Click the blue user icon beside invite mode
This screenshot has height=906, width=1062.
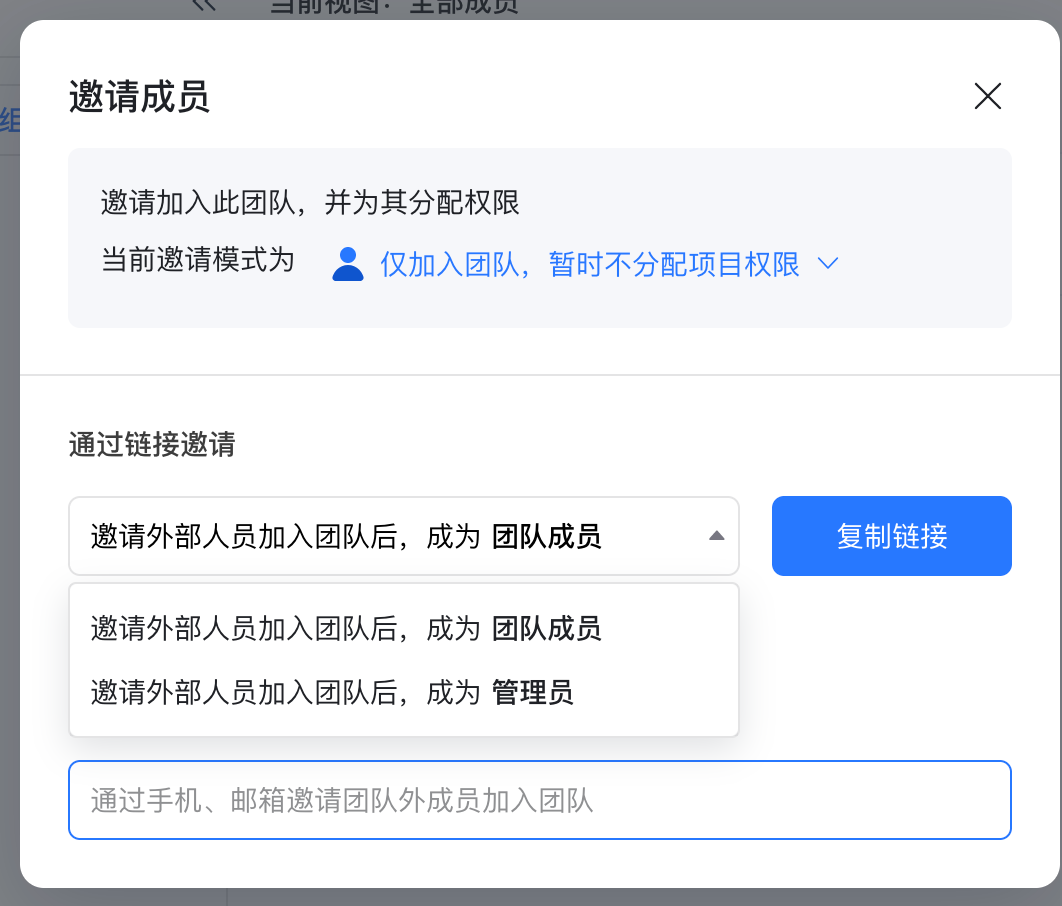click(x=348, y=264)
